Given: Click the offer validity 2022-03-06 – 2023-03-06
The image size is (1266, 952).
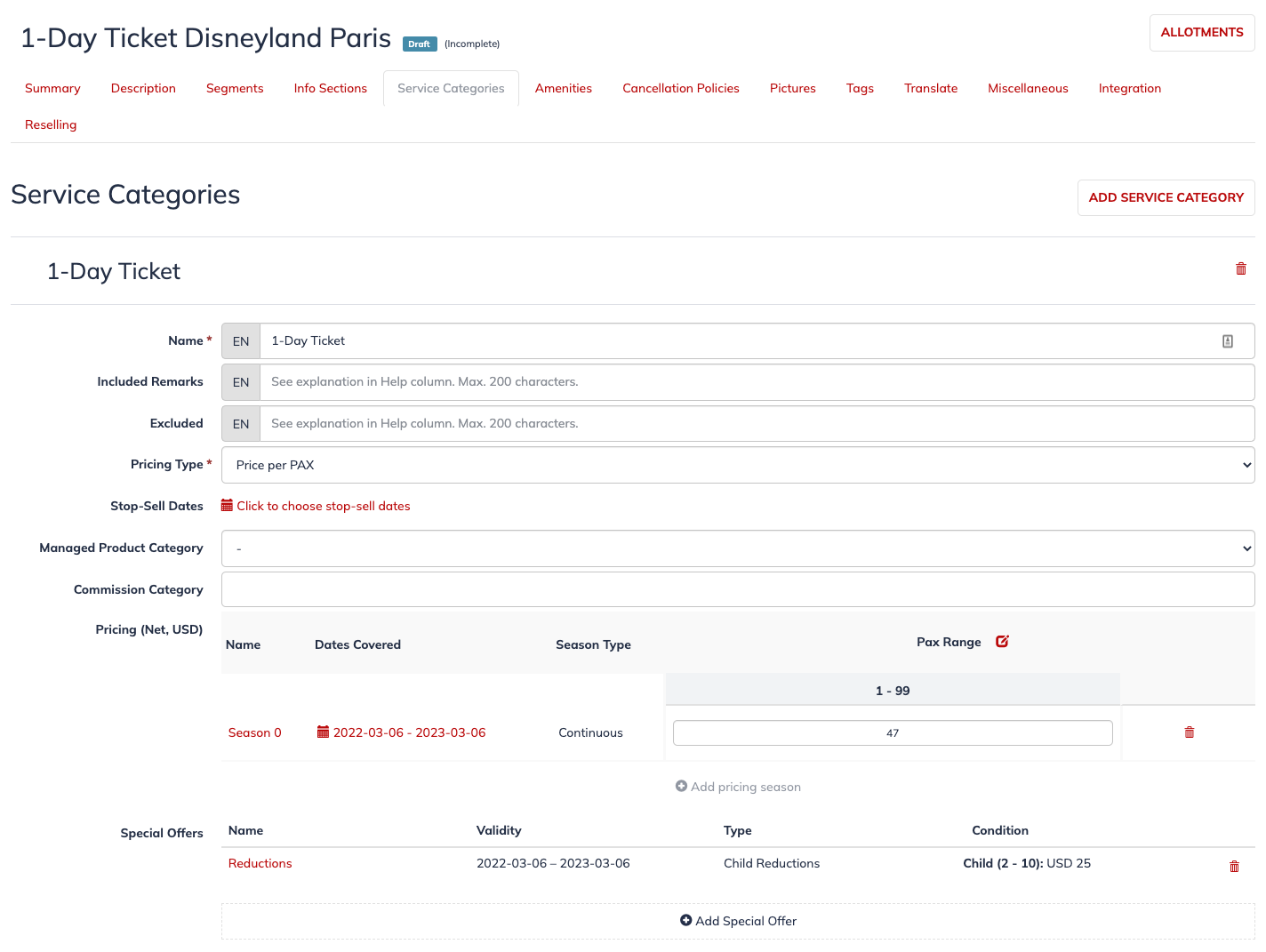Looking at the screenshot, I should [x=553, y=863].
